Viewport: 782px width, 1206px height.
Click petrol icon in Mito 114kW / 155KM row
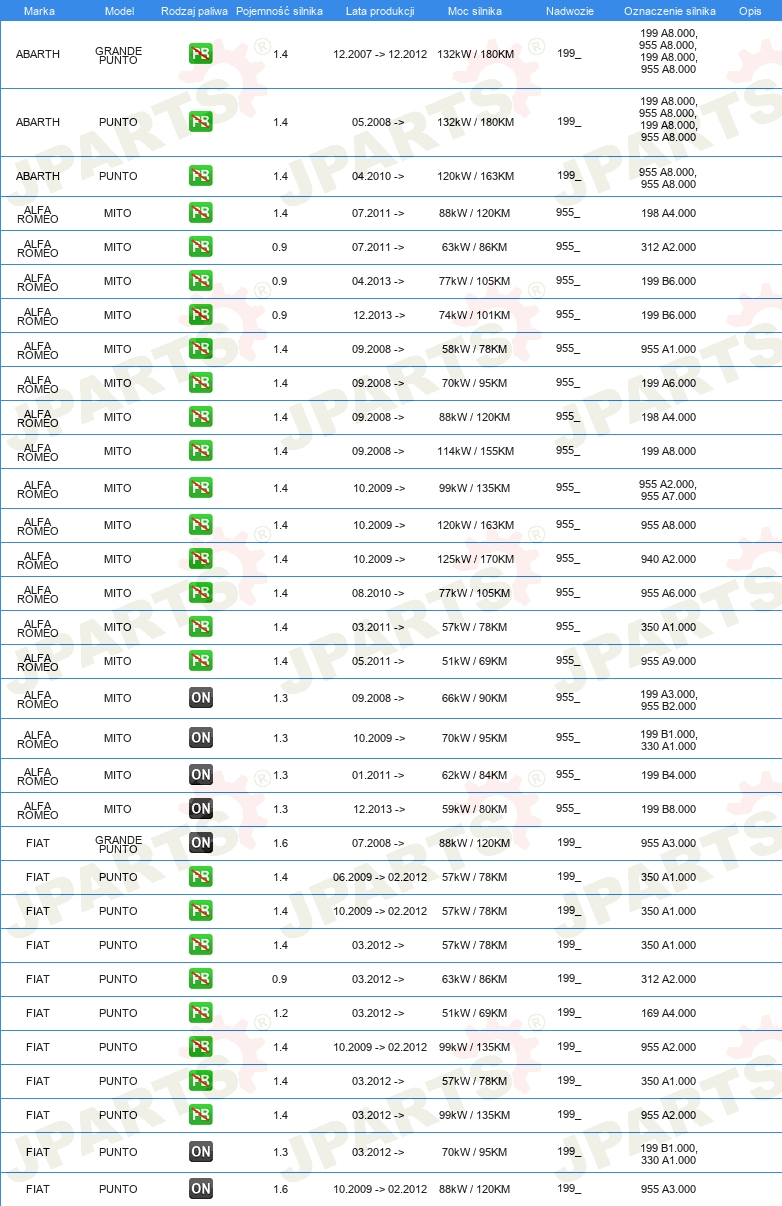pyautogui.click(x=201, y=451)
